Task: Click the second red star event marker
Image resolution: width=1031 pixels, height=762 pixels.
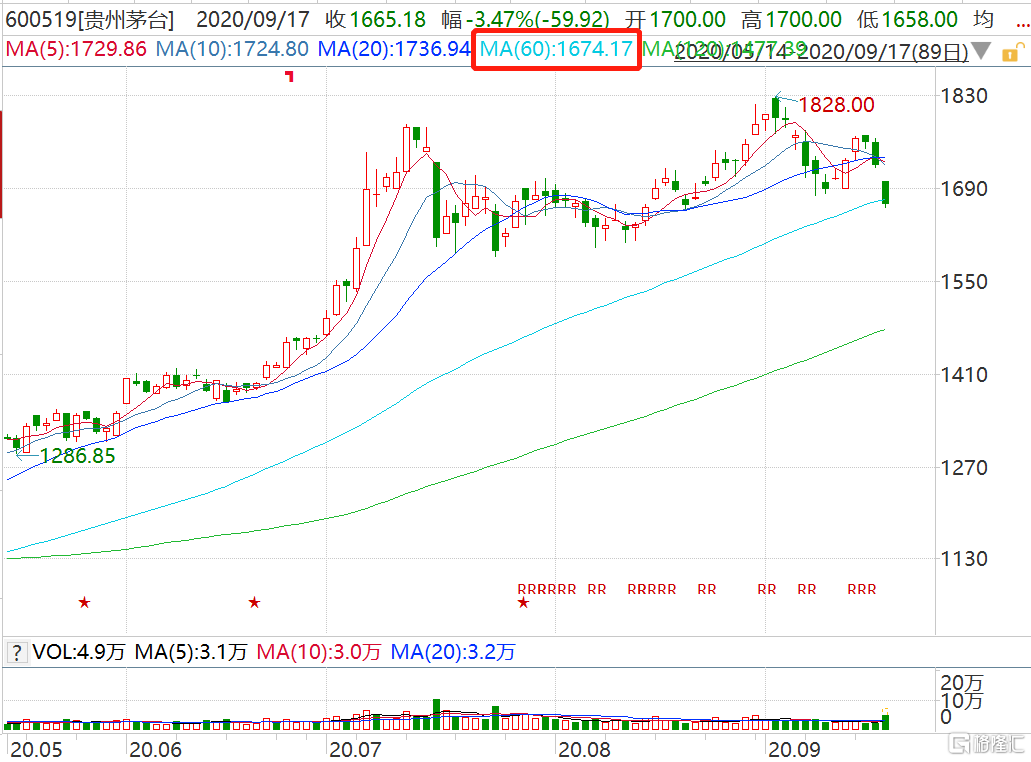Action: point(254,602)
